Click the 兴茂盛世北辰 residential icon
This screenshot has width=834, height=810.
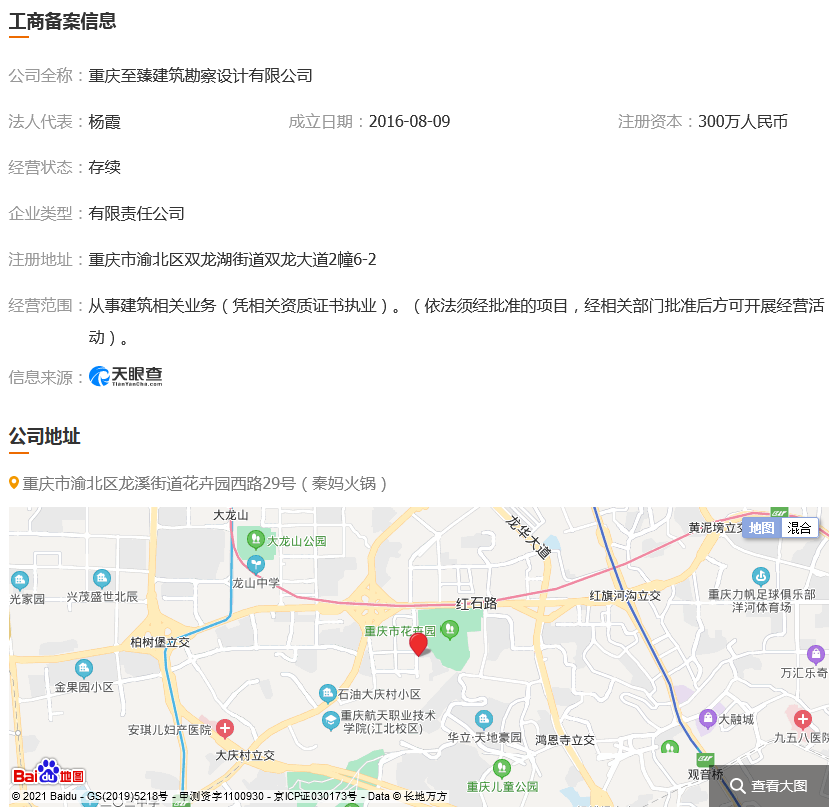(102, 578)
